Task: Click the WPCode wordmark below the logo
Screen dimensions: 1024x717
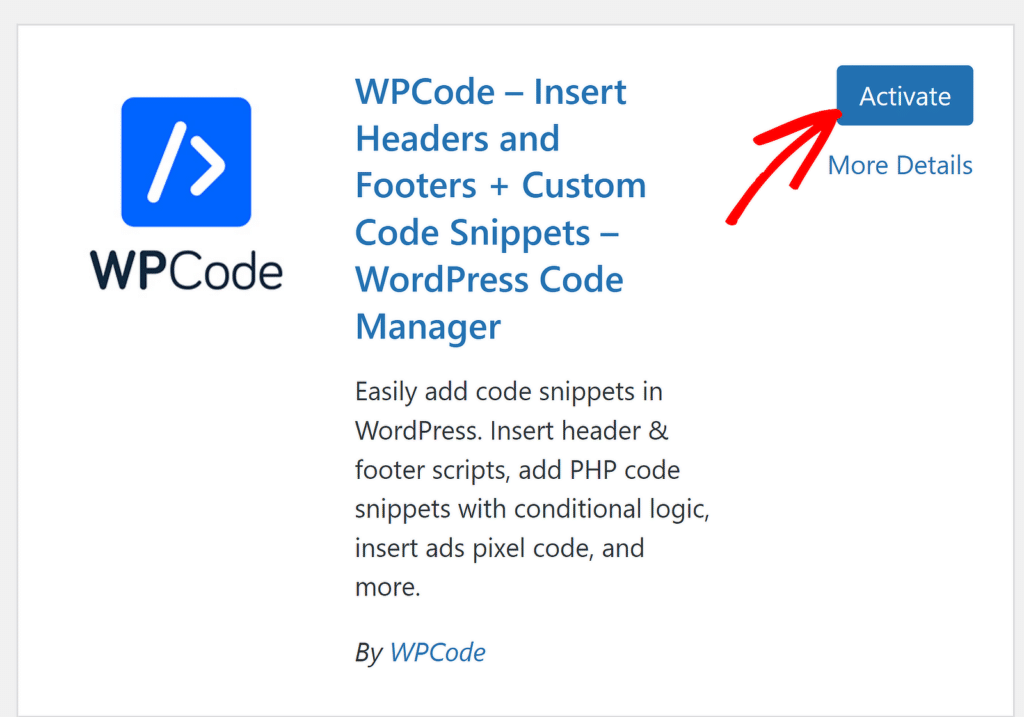Action: 185,270
